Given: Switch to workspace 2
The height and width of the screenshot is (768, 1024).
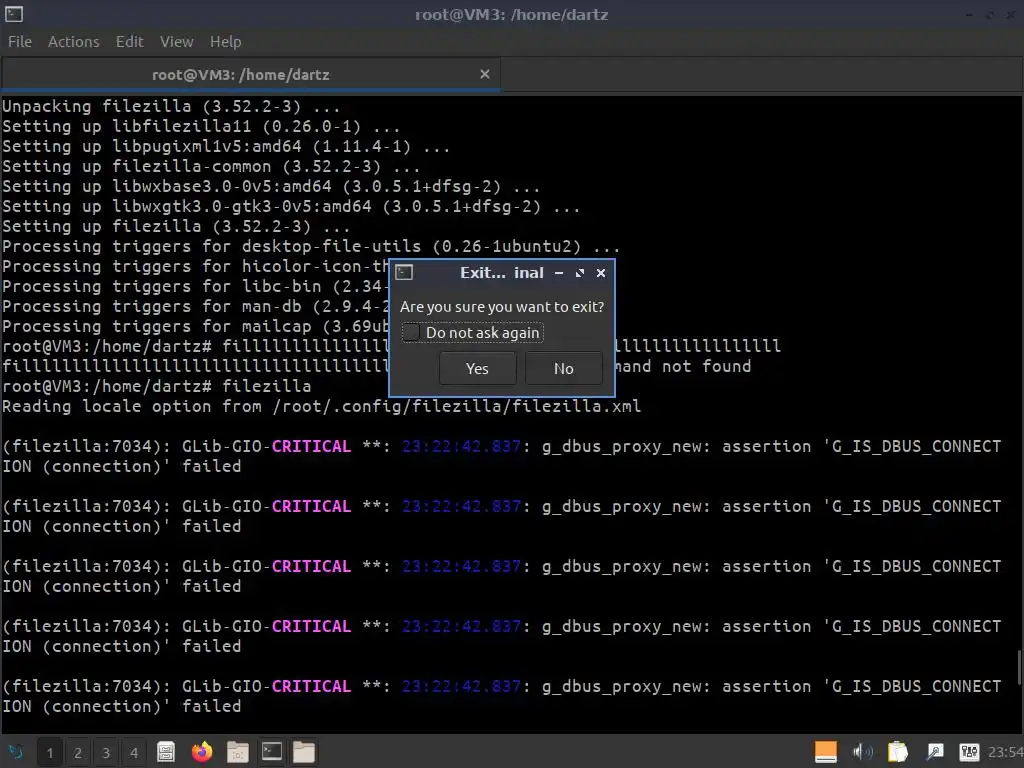Looking at the screenshot, I should point(78,752).
